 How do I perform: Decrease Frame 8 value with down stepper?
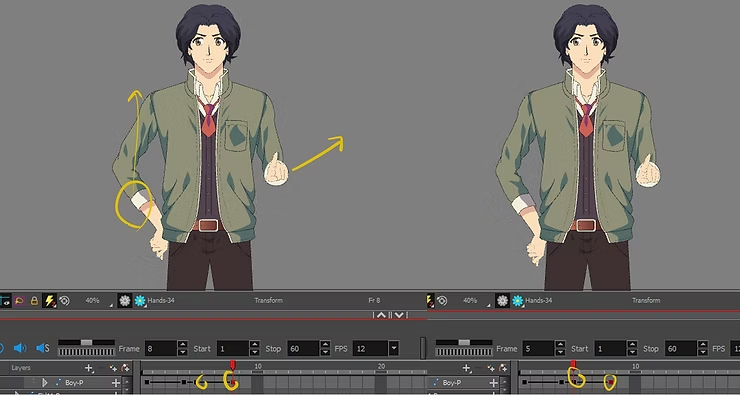(x=183, y=353)
